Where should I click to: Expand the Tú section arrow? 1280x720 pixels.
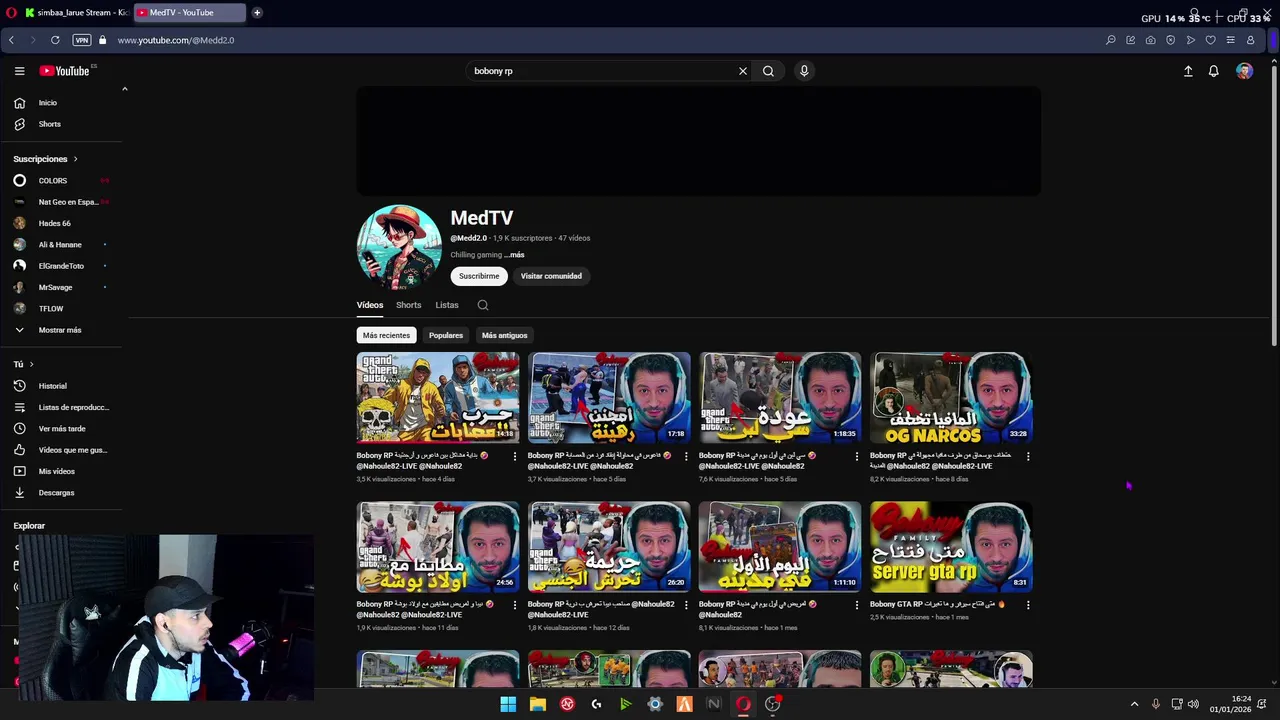31,364
